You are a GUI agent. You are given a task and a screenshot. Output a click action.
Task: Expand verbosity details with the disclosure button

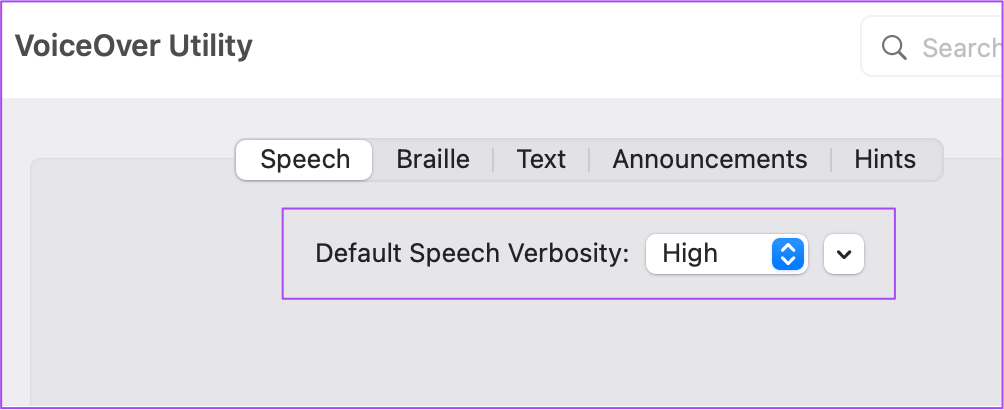tap(844, 254)
